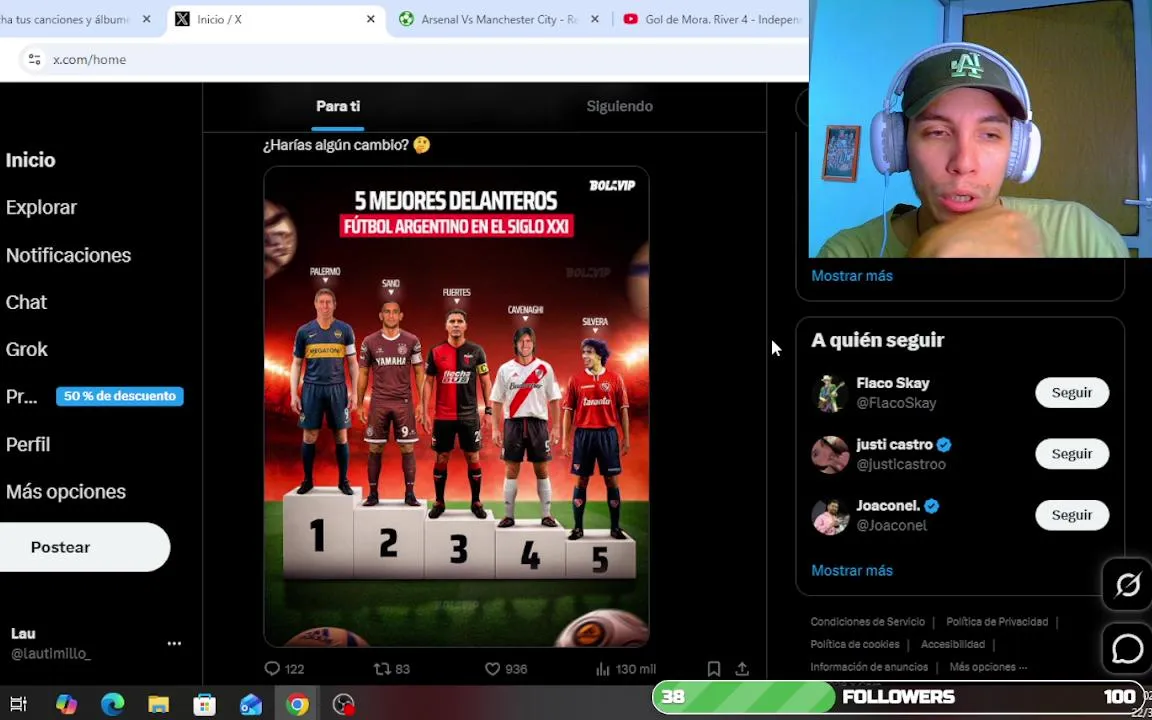This screenshot has height=720, width=1152.
Task: Click Mostrar más above A quién seguir
Action: (852, 276)
